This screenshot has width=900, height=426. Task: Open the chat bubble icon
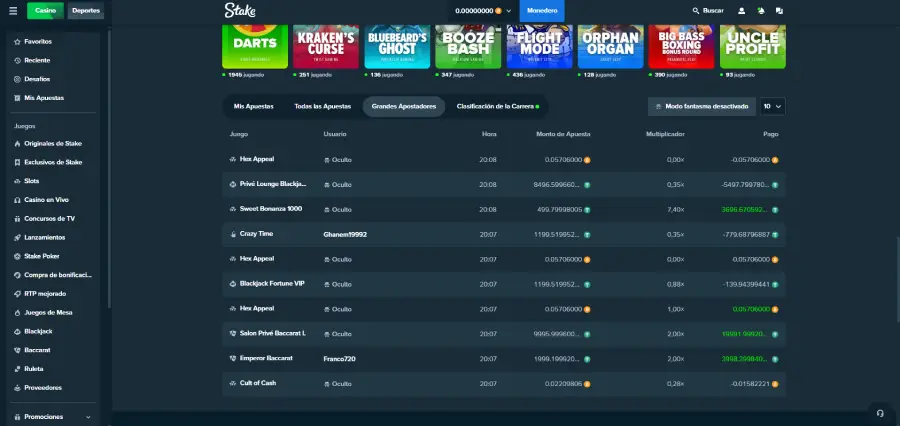pyautogui.click(x=779, y=10)
